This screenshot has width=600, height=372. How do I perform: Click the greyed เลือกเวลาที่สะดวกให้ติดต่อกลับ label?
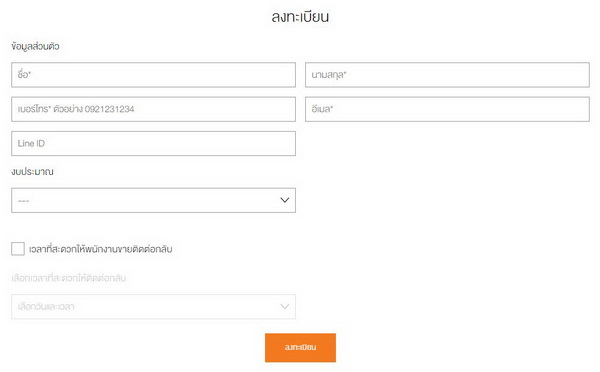click(69, 278)
